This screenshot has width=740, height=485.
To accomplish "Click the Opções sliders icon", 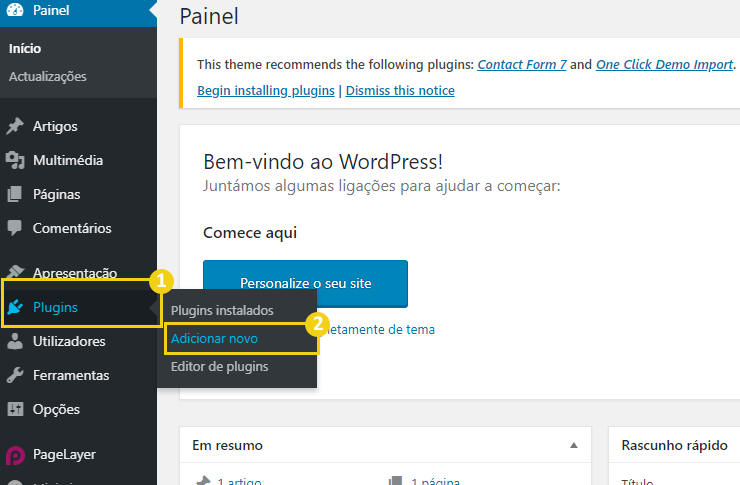I will [x=15, y=409].
